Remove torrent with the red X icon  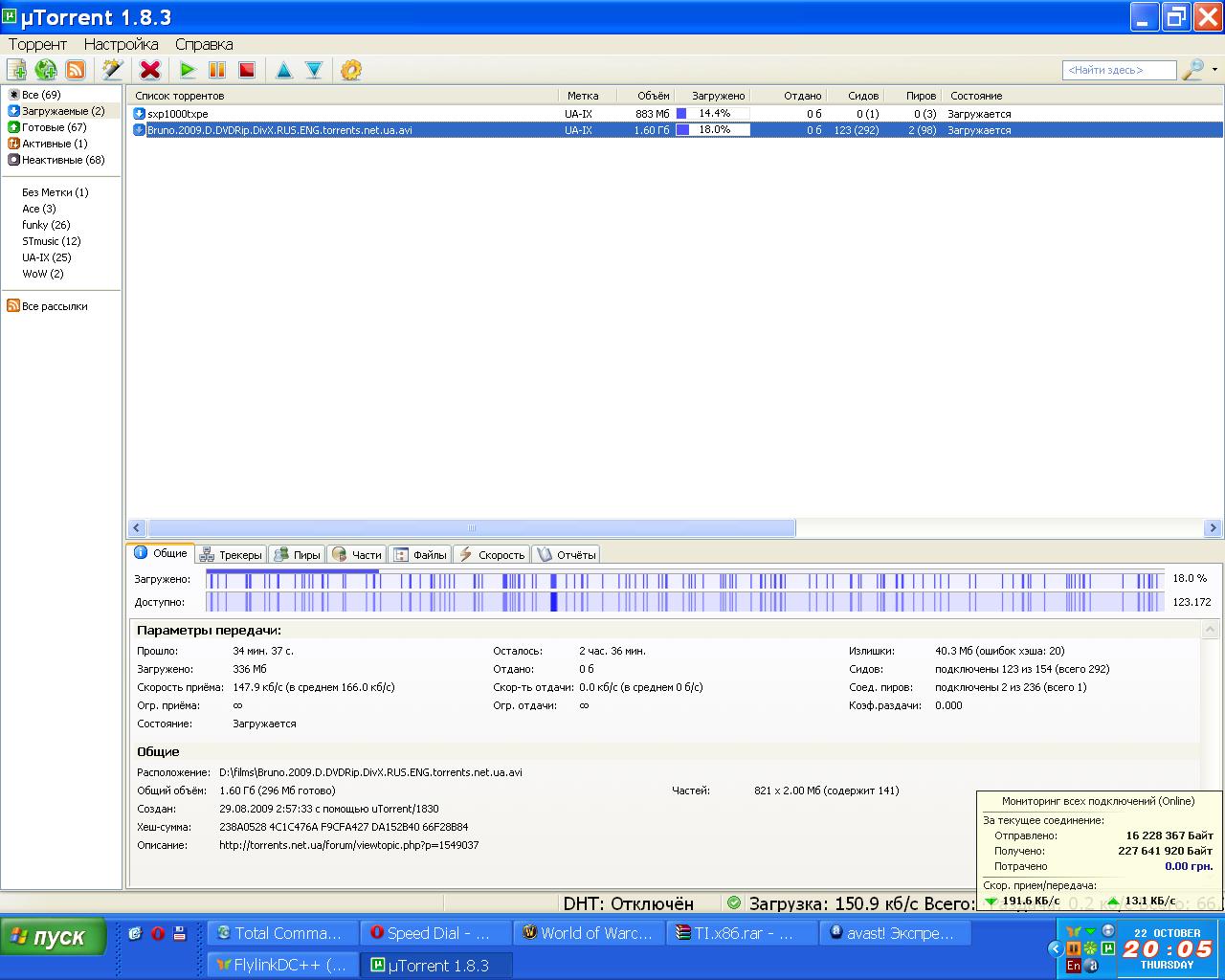[x=150, y=70]
